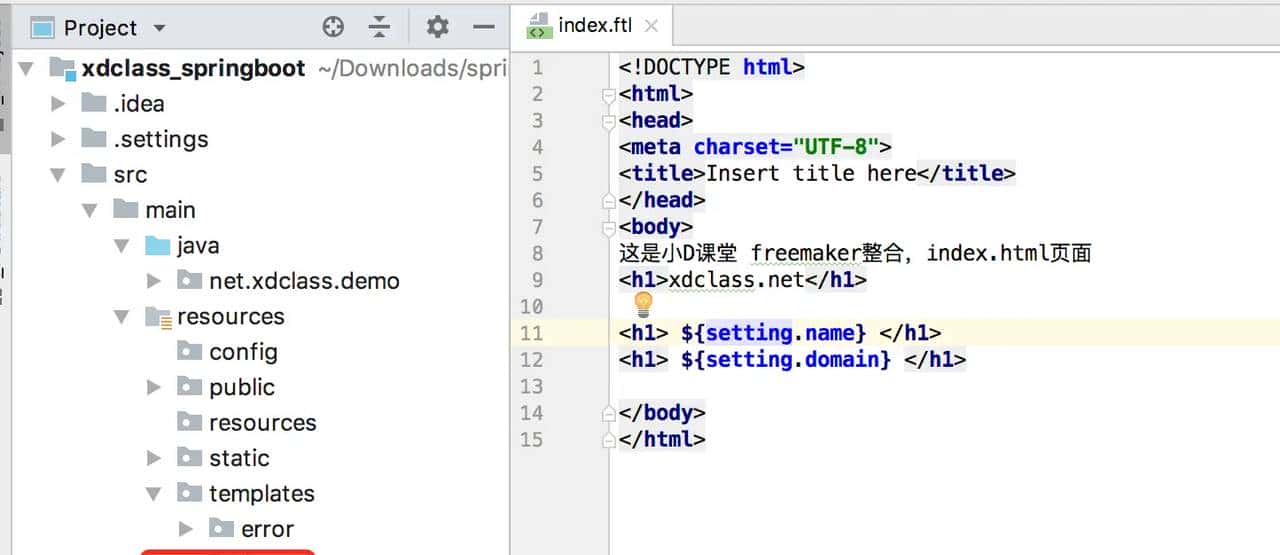Collapse the src folder arrow
The height and width of the screenshot is (555, 1280).
[58, 175]
